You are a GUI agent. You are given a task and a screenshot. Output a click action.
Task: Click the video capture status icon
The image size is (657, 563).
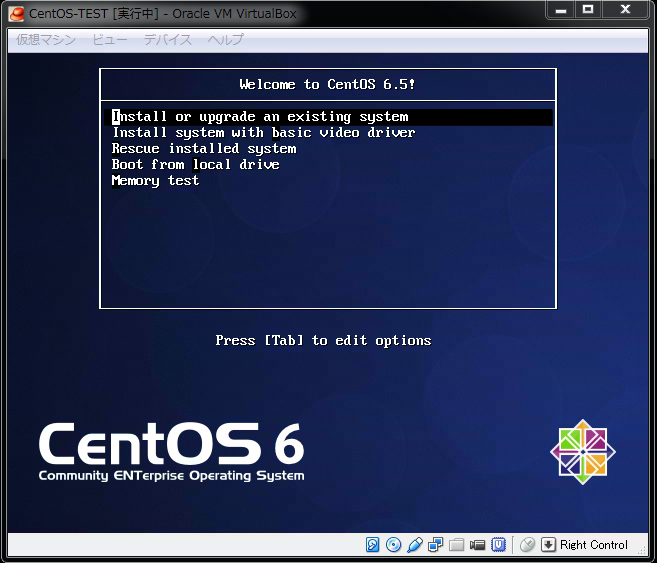pos(477,545)
